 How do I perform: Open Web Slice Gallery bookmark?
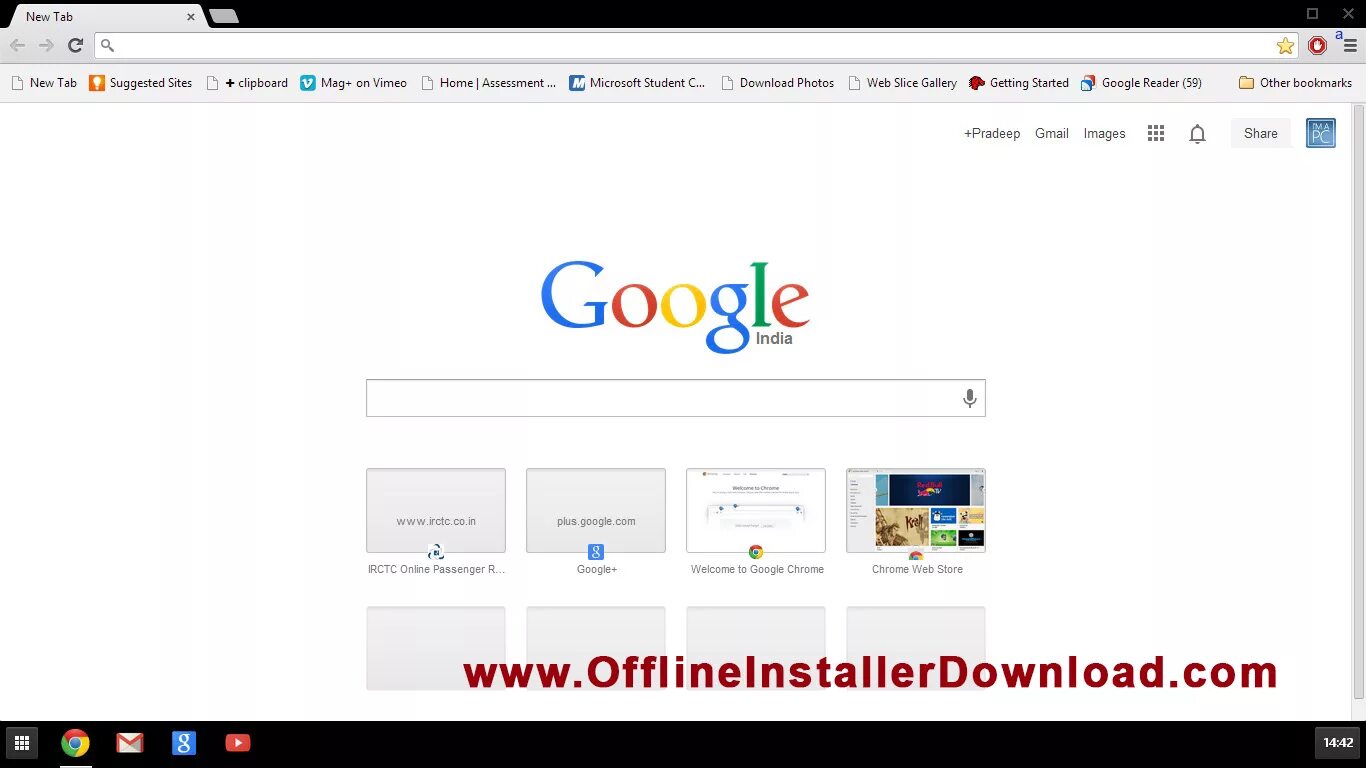[x=902, y=83]
